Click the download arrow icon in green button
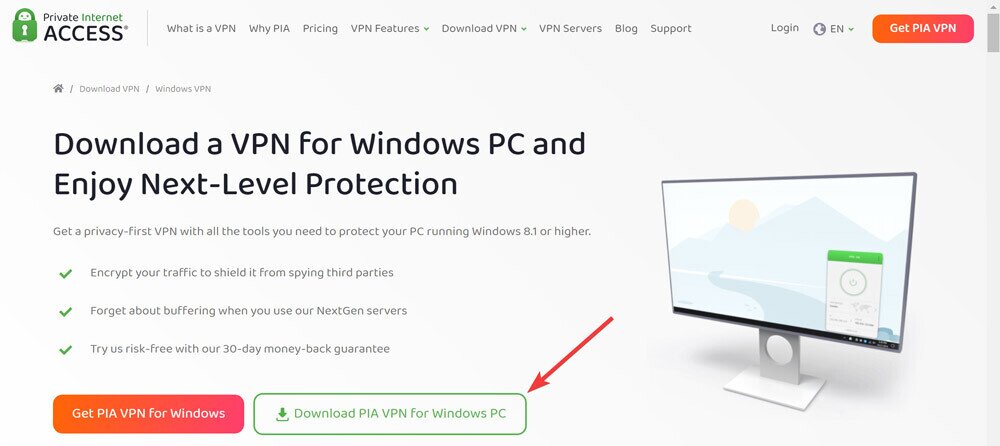The height and width of the screenshot is (446, 1000). 282,414
